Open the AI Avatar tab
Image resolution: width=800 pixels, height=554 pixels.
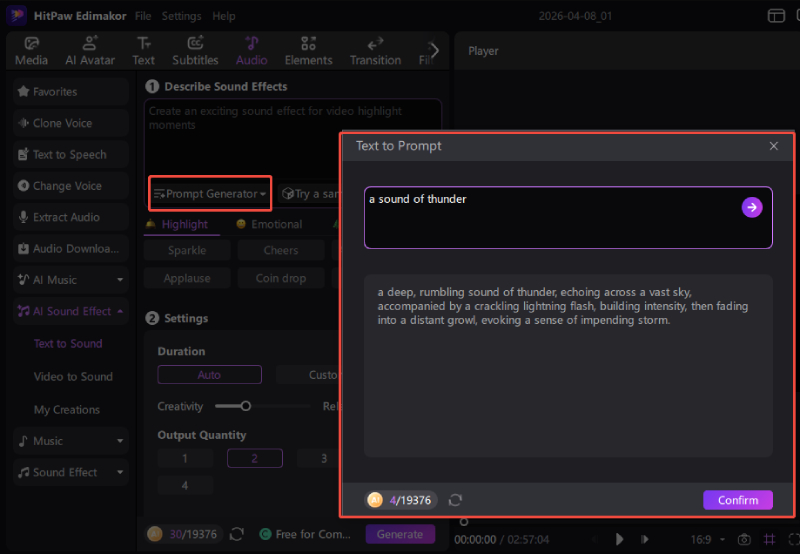click(90, 51)
